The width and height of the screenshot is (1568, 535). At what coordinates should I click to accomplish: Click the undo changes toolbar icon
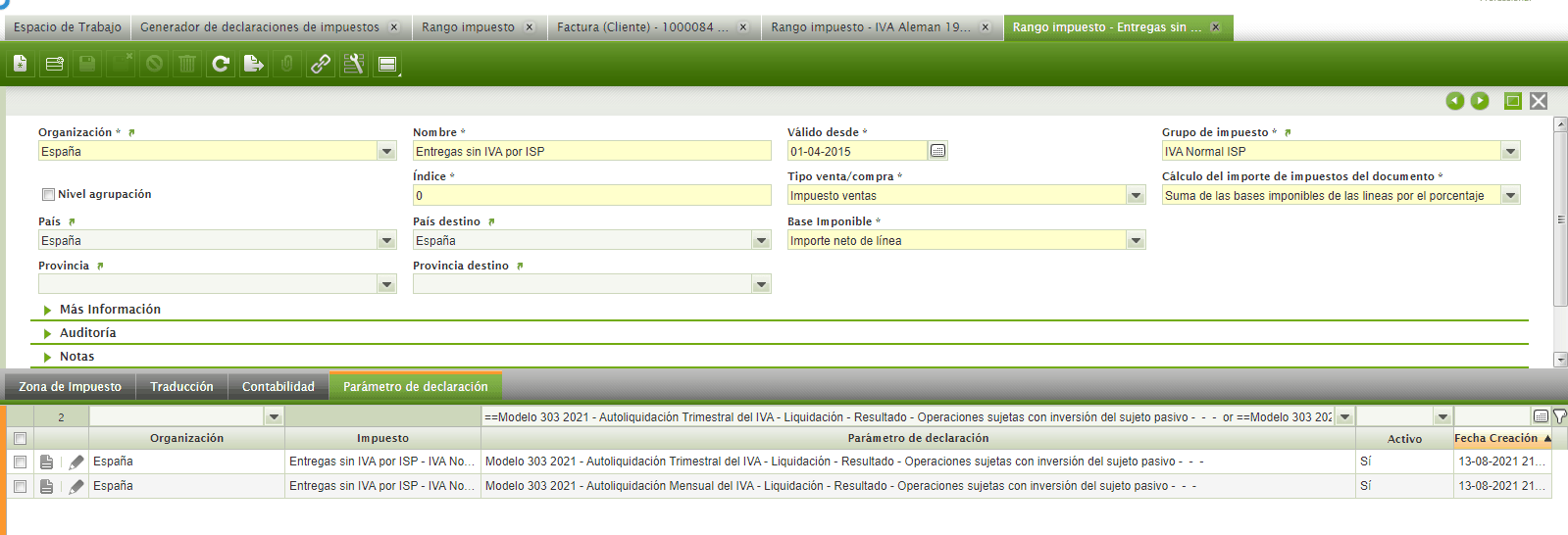[x=154, y=64]
